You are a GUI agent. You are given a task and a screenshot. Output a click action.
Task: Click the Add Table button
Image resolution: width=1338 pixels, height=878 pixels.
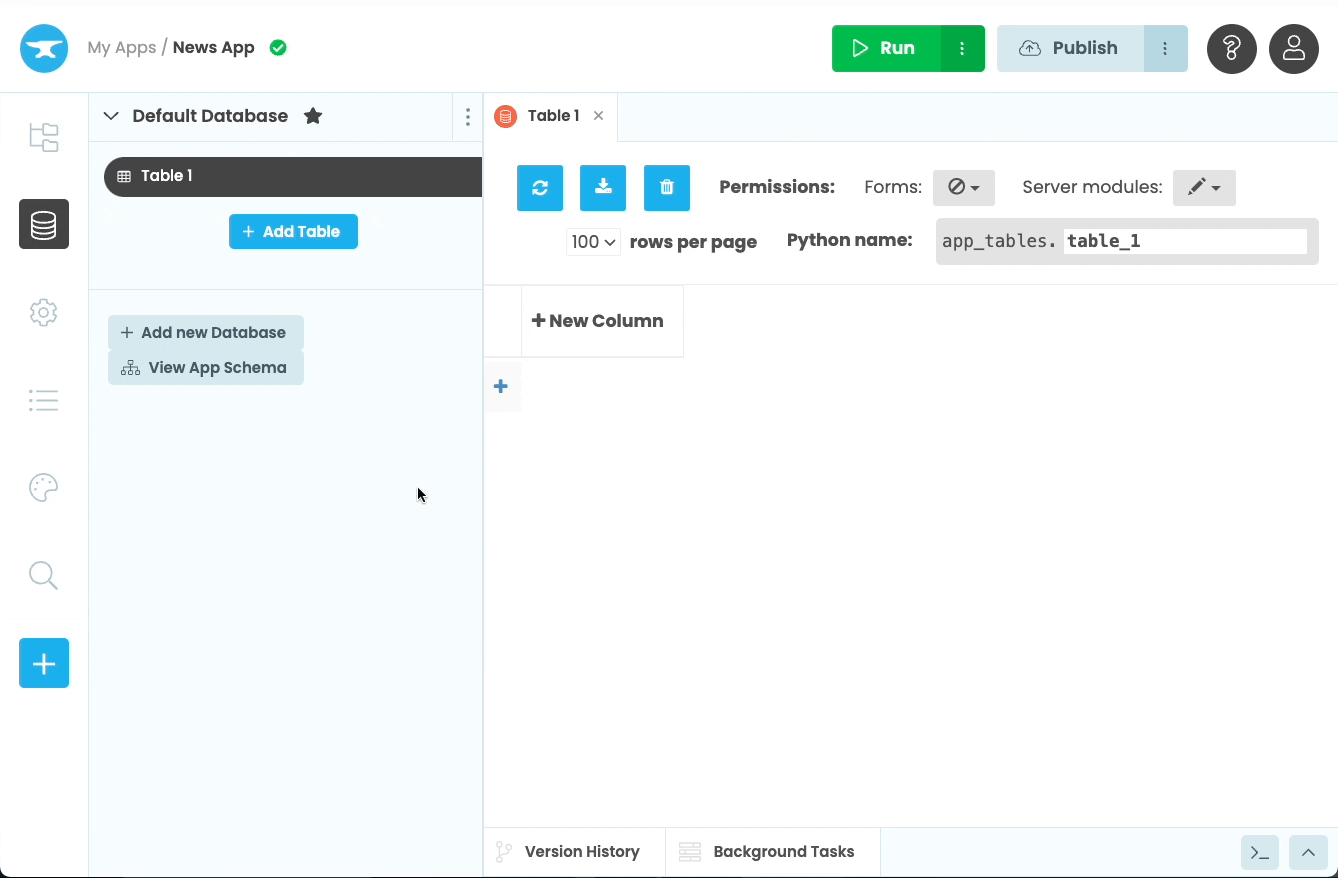click(x=293, y=231)
